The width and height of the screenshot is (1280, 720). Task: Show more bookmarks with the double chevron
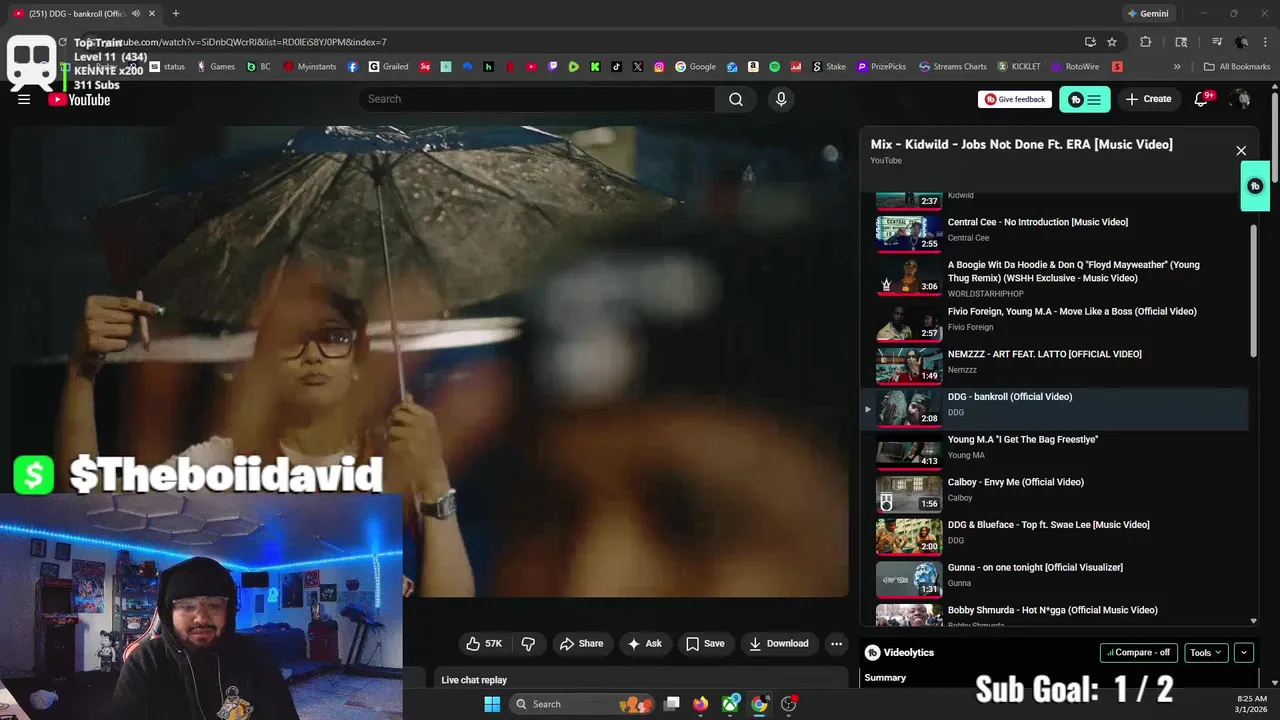1177,67
